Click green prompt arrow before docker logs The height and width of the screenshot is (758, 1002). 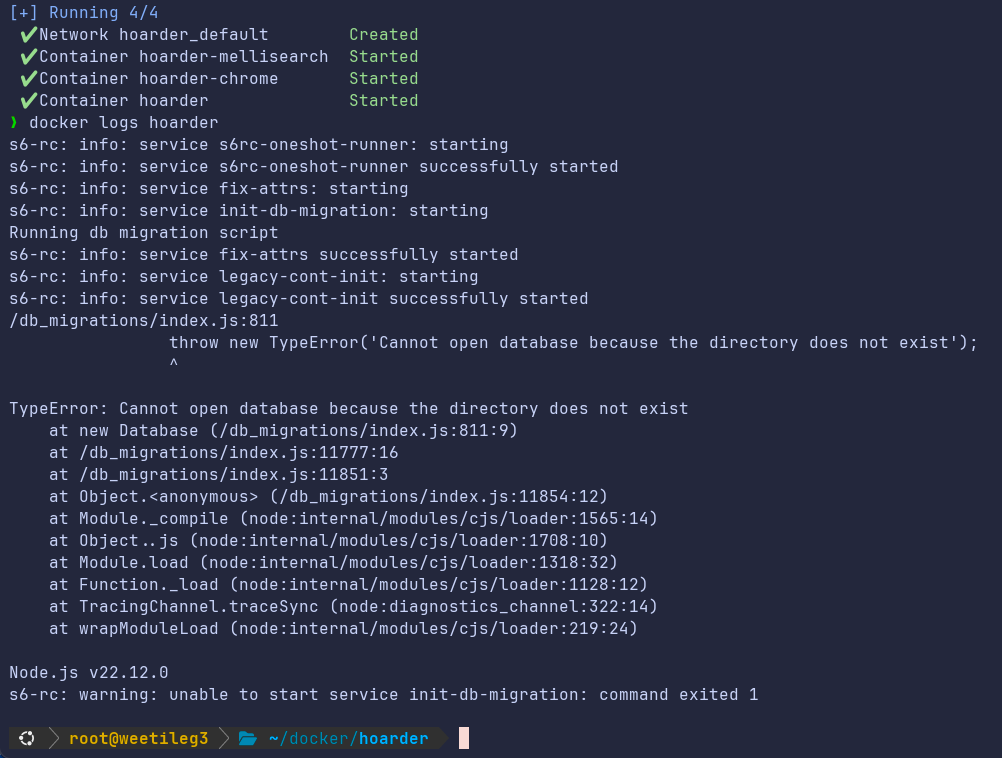(x=13, y=122)
